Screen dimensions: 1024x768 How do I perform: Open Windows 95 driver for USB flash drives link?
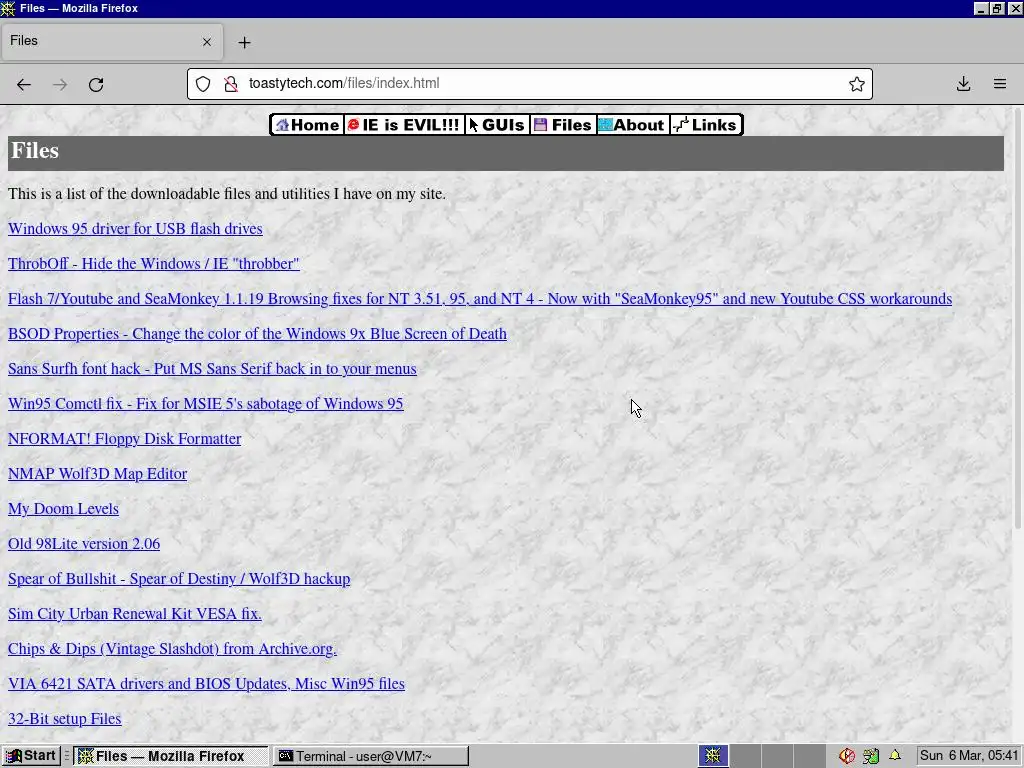[135, 229]
